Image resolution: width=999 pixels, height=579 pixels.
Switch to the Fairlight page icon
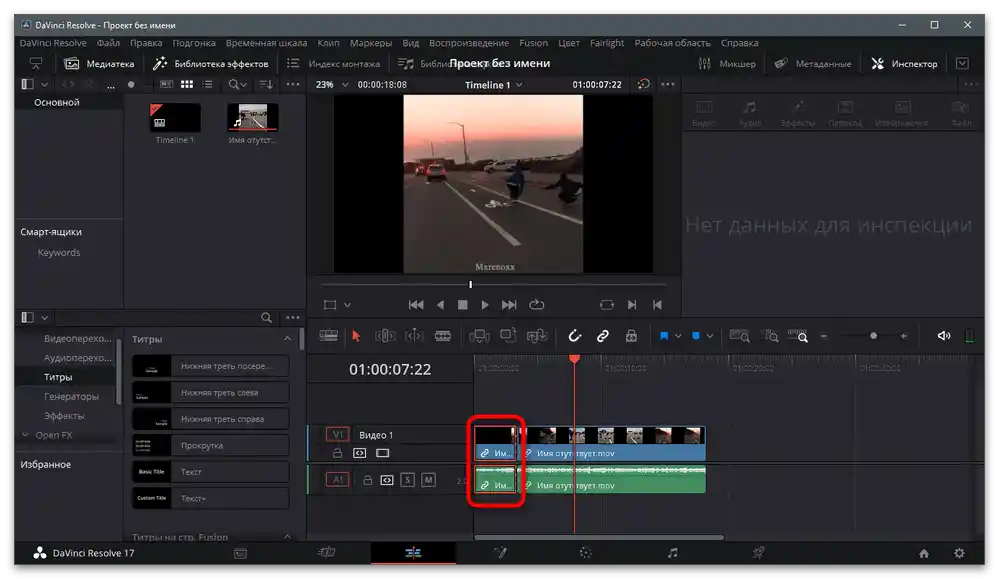coord(673,553)
